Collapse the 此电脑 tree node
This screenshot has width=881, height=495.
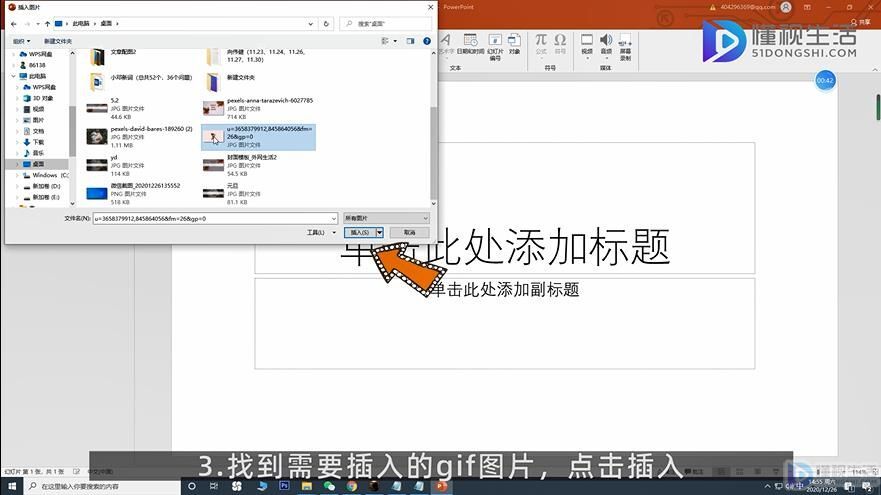coord(13,76)
